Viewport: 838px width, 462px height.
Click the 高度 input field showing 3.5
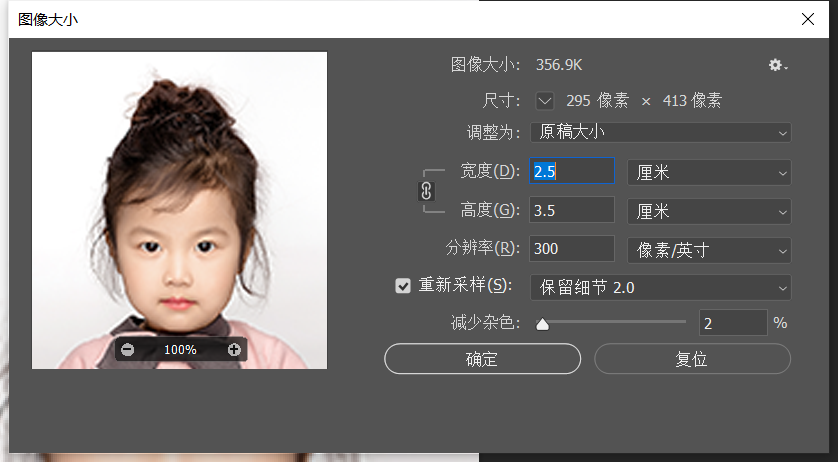pos(572,210)
